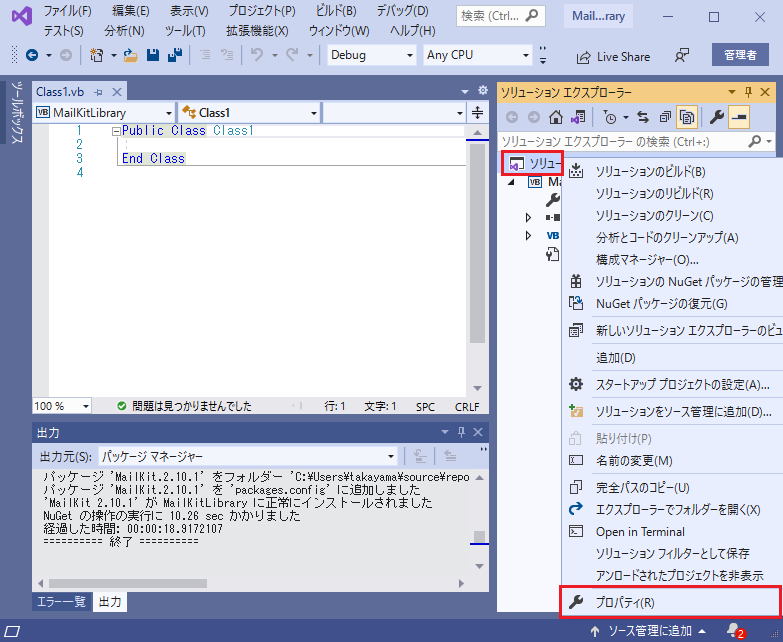This screenshot has width=783, height=642.
Task: Click the Undo arrow icon
Action: coord(257,55)
